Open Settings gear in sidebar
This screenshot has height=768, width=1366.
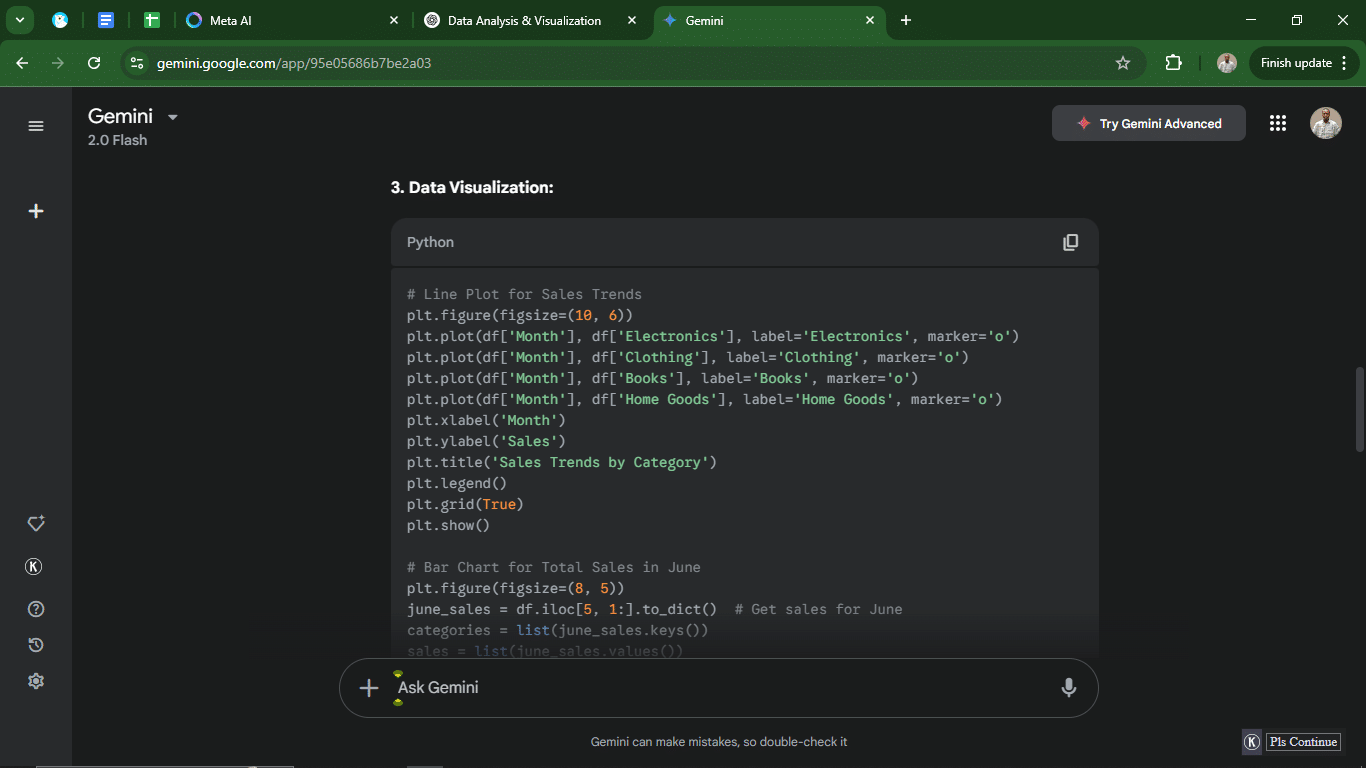pyautogui.click(x=36, y=681)
